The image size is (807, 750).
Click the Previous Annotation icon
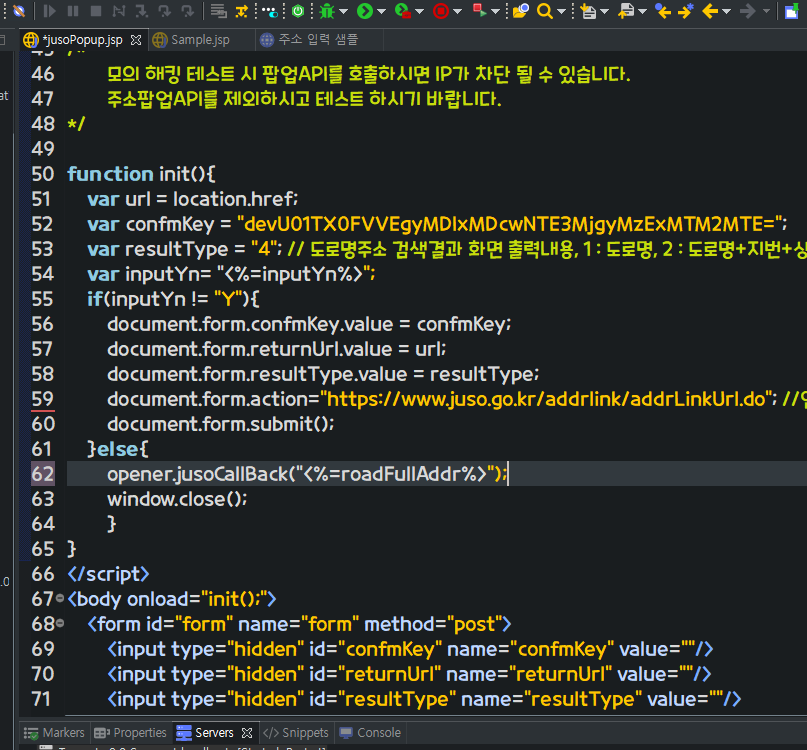coord(626,11)
